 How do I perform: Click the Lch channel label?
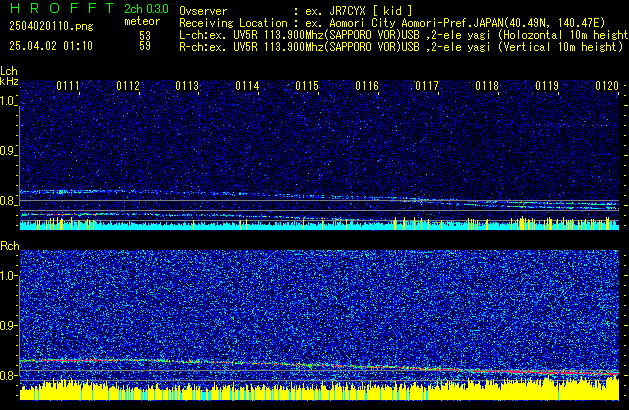(9, 71)
